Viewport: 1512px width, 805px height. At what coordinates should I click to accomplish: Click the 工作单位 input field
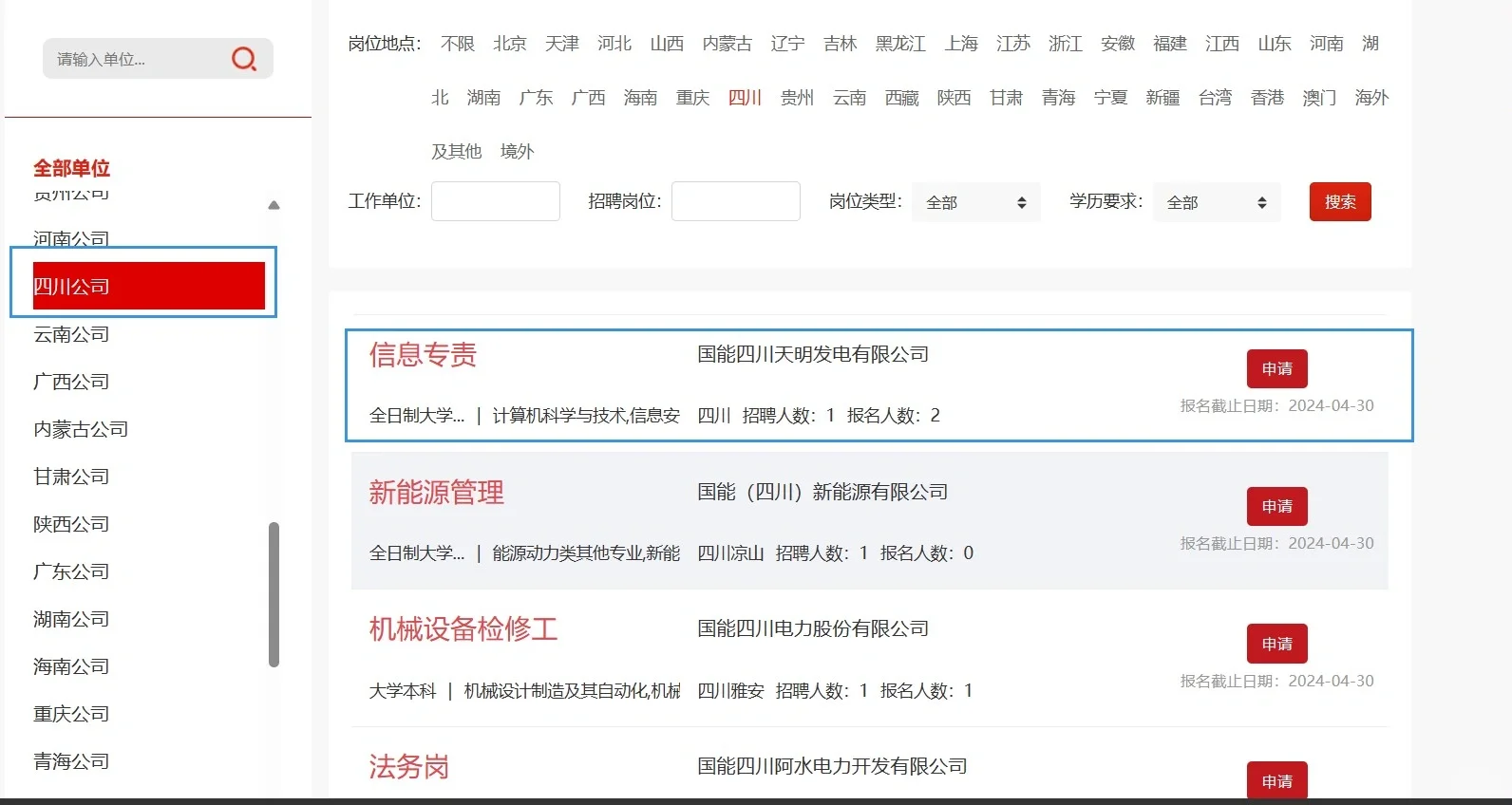pos(496,201)
